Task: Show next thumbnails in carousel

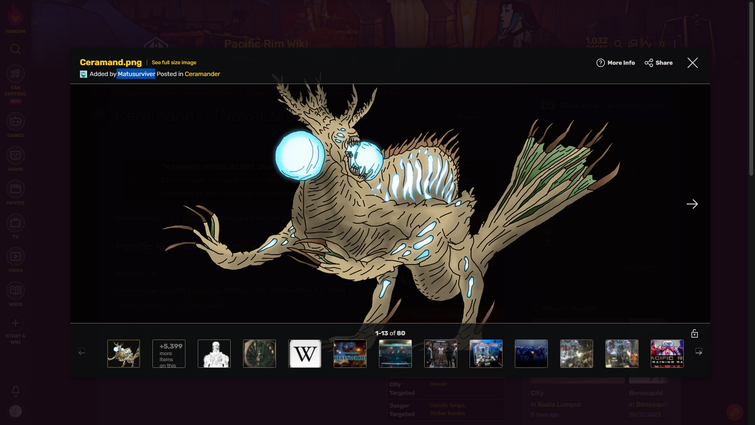Action: 699,352
